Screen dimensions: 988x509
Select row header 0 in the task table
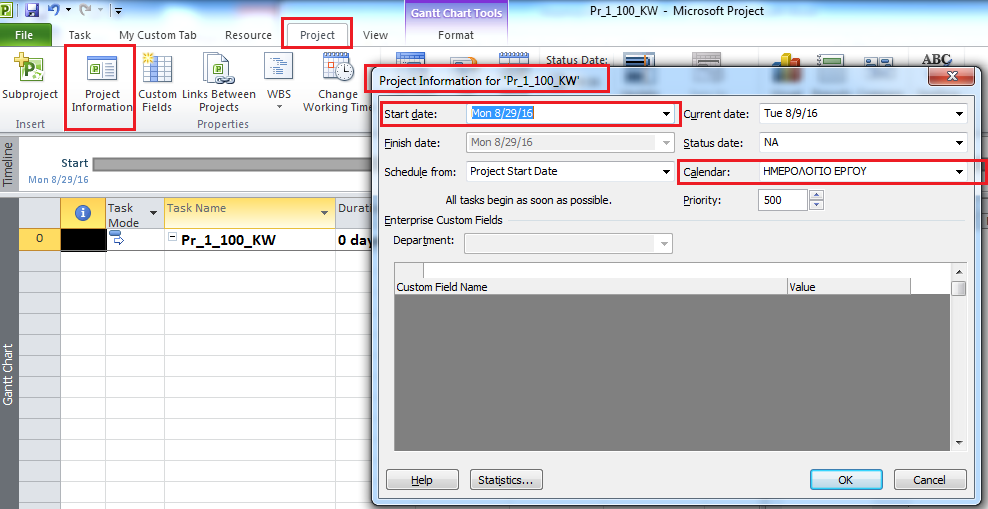39,239
